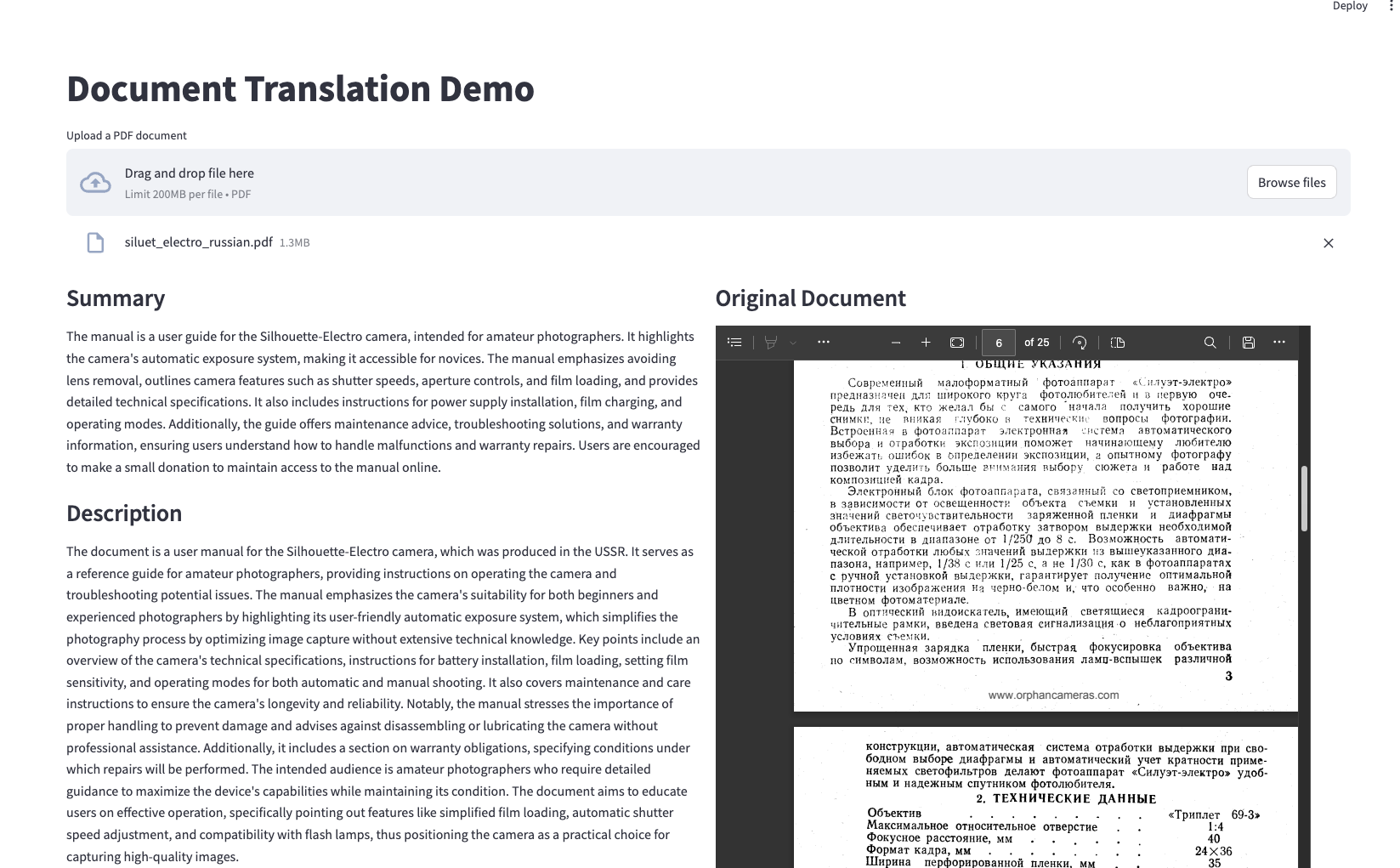Image resolution: width=1400 pixels, height=868 pixels.
Task: Click the page number input showing 6
Action: coord(998,342)
